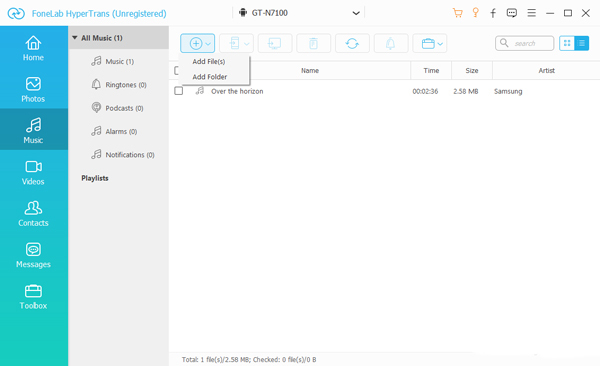Viewport: 600px width, 366px height.
Task: Click the duration 00:02:36
Action: pos(425,91)
